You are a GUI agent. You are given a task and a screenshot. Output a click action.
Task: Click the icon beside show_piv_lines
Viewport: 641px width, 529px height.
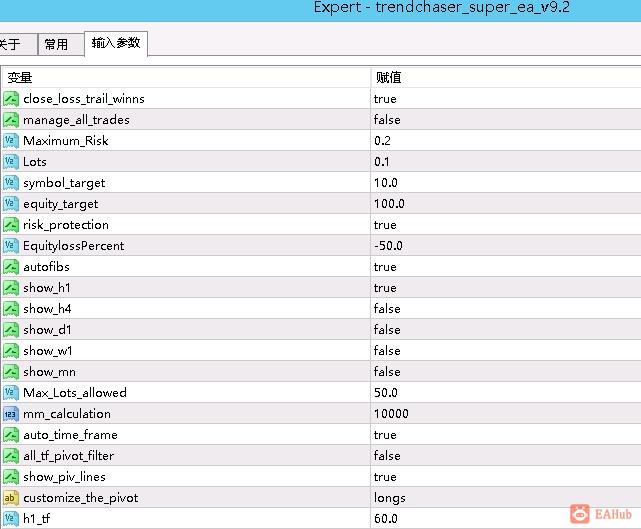pyautogui.click(x=11, y=477)
